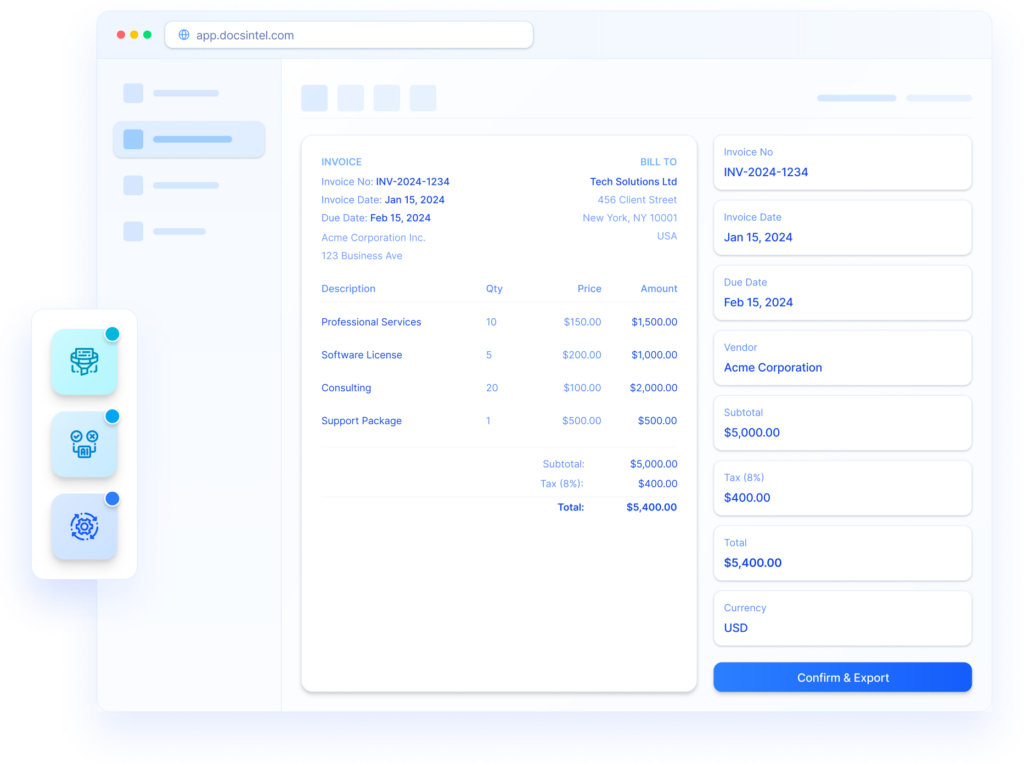Click the Currency field showing USD
The width and height of the screenshot is (1024, 764).
pos(842,618)
